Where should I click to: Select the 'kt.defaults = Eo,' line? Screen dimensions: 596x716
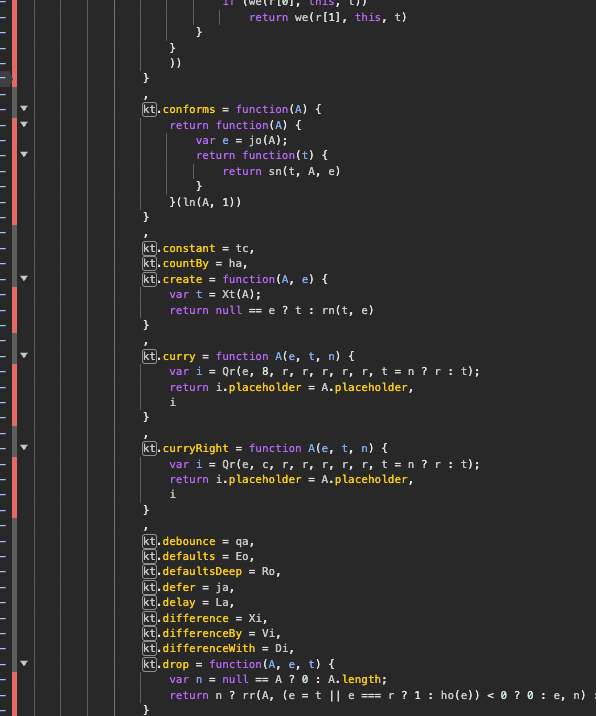(x=198, y=556)
